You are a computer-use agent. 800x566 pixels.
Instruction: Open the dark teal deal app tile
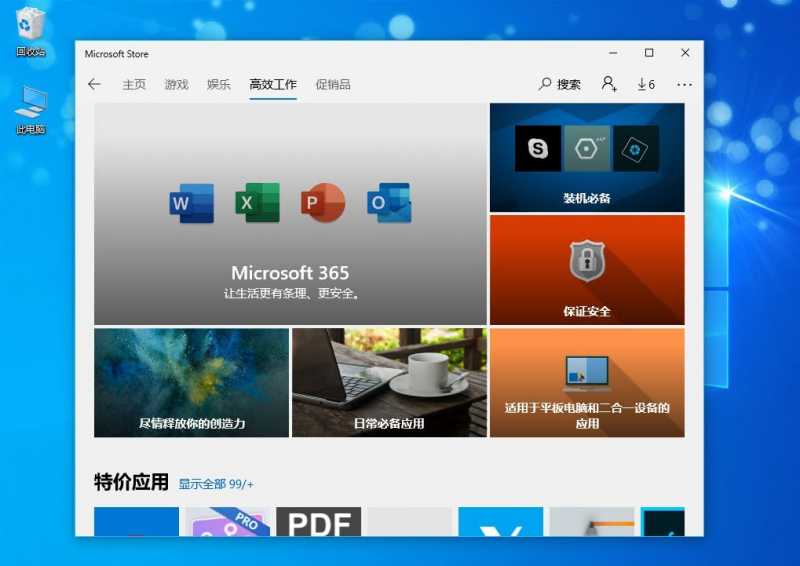tap(663, 522)
